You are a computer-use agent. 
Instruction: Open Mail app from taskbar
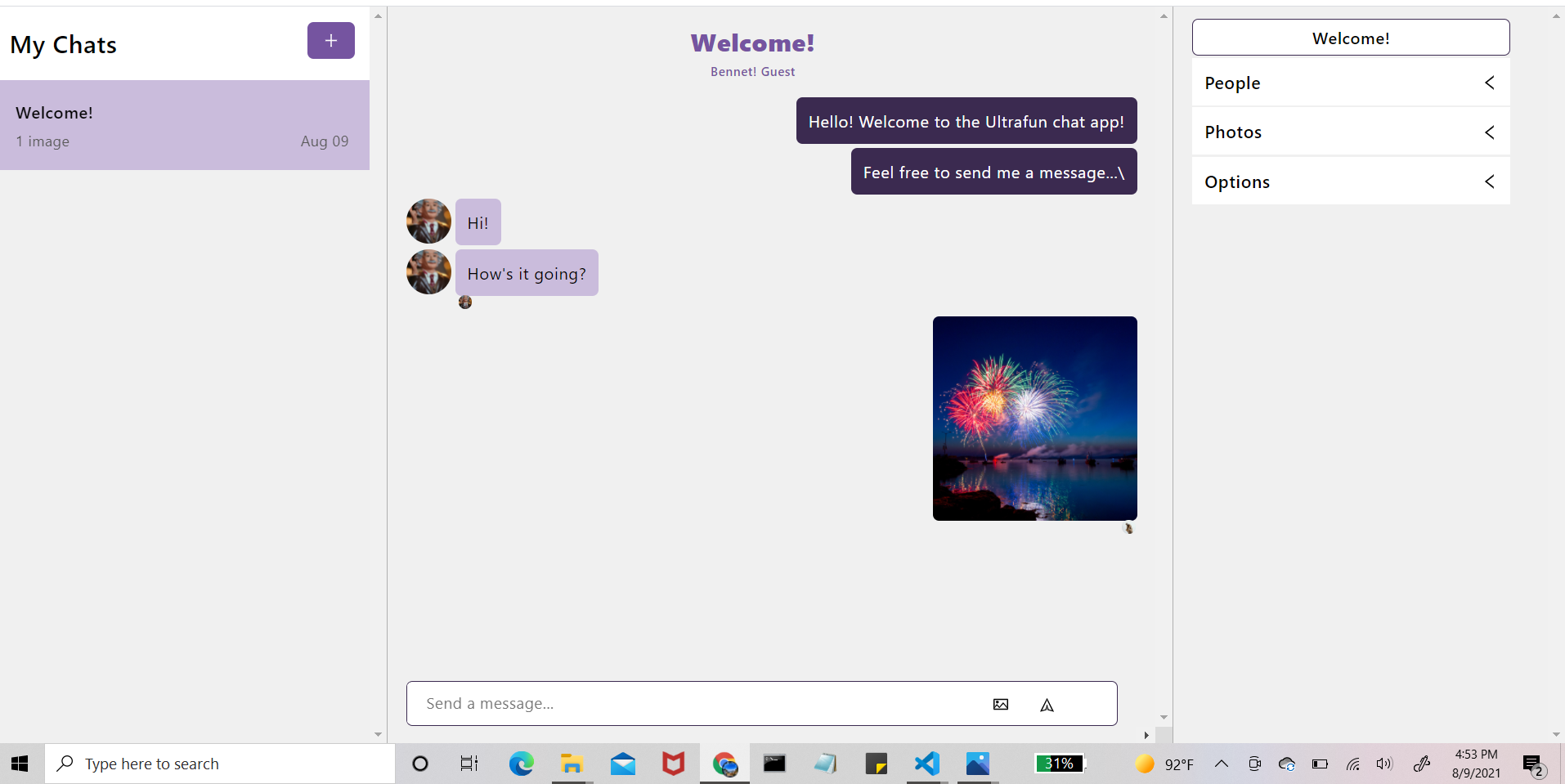pos(623,764)
